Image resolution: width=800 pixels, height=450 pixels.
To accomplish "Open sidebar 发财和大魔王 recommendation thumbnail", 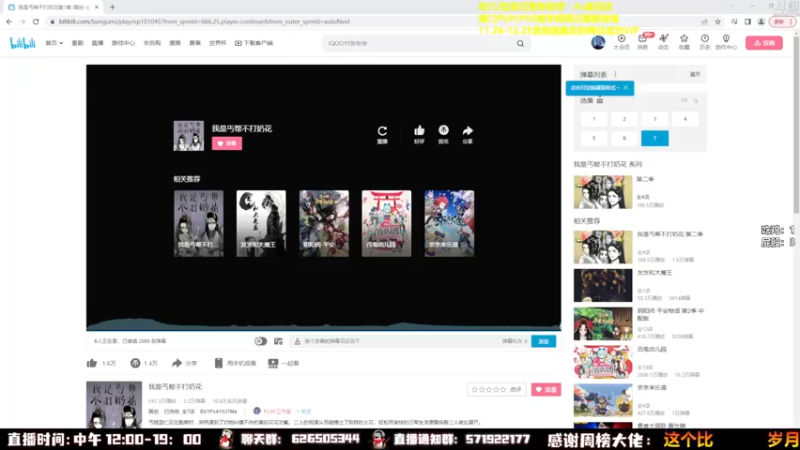I will (x=603, y=286).
